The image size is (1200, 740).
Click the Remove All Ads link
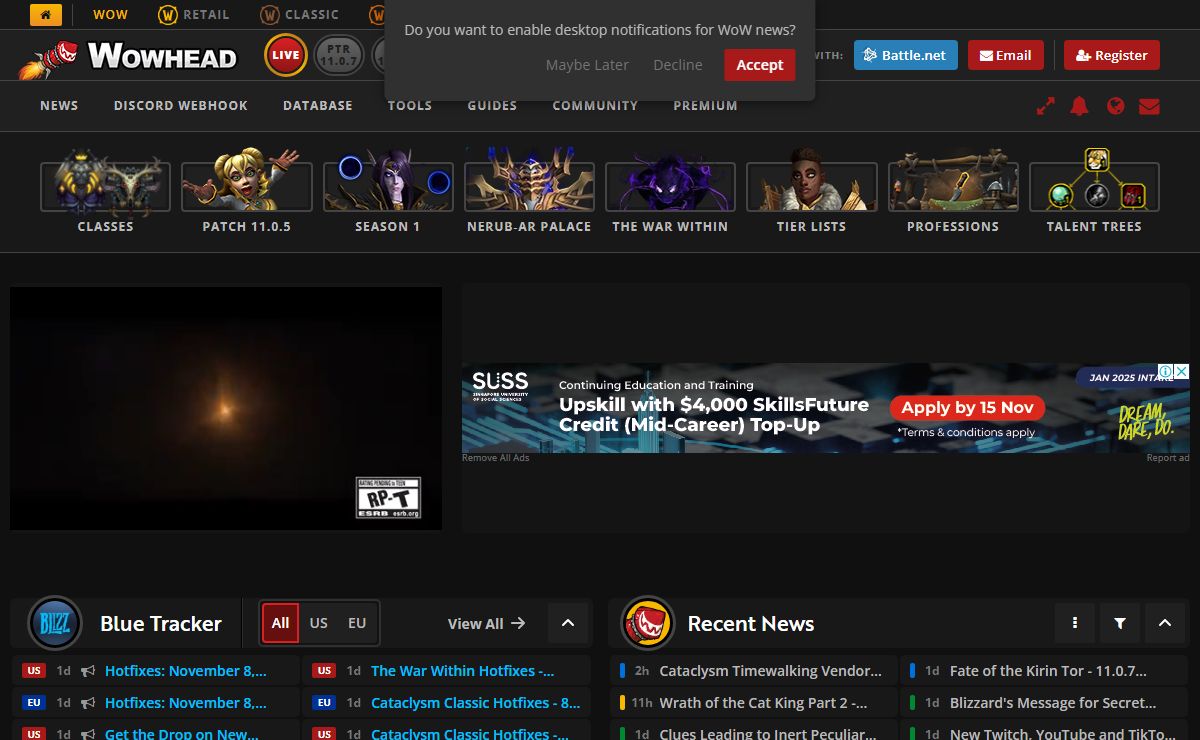pos(495,458)
